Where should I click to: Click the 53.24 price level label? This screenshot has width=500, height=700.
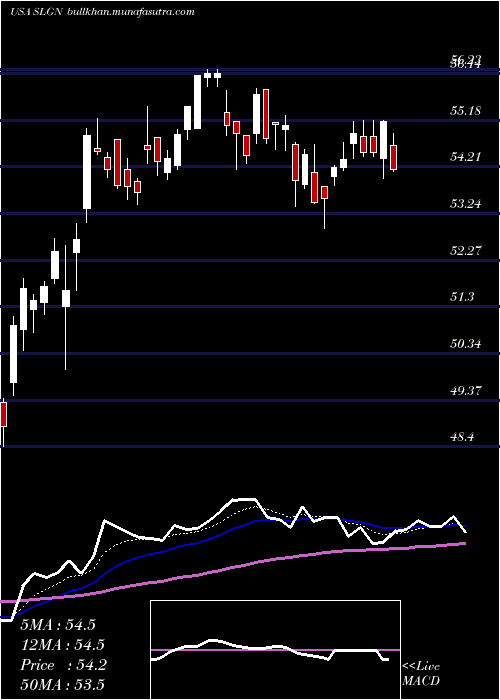[x=466, y=204]
